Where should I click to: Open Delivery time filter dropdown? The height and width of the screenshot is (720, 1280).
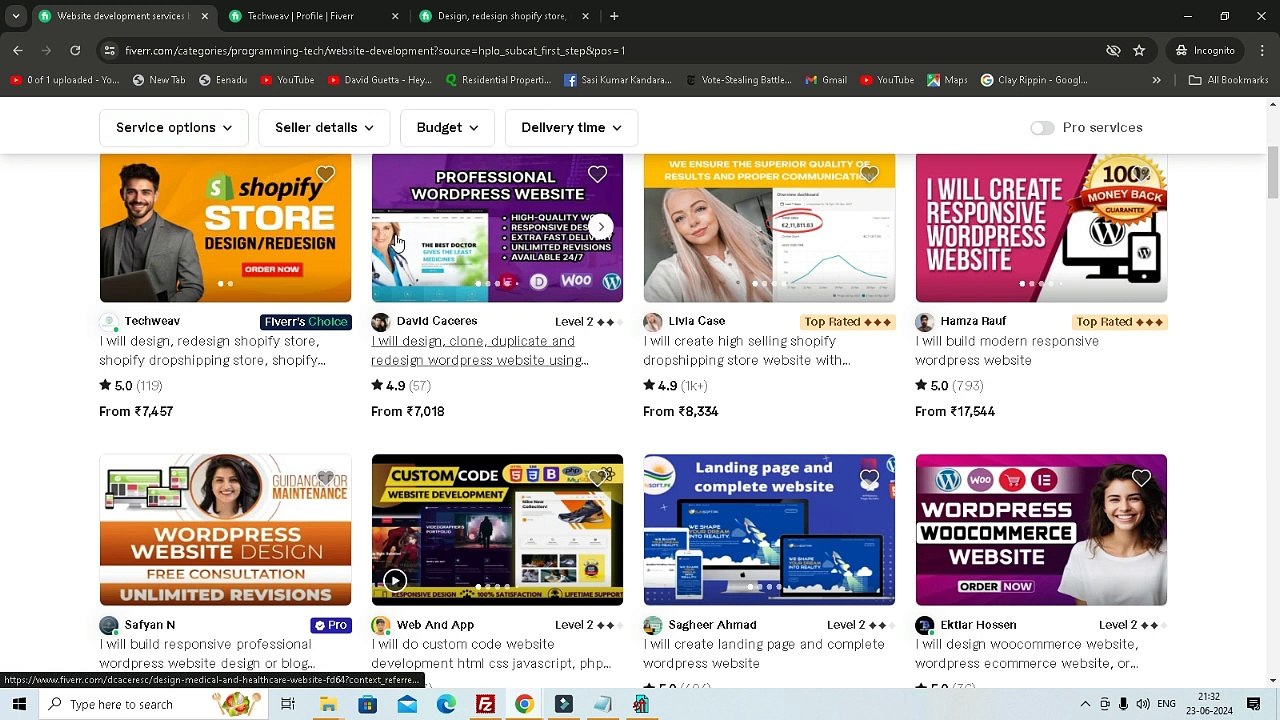pos(571,128)
